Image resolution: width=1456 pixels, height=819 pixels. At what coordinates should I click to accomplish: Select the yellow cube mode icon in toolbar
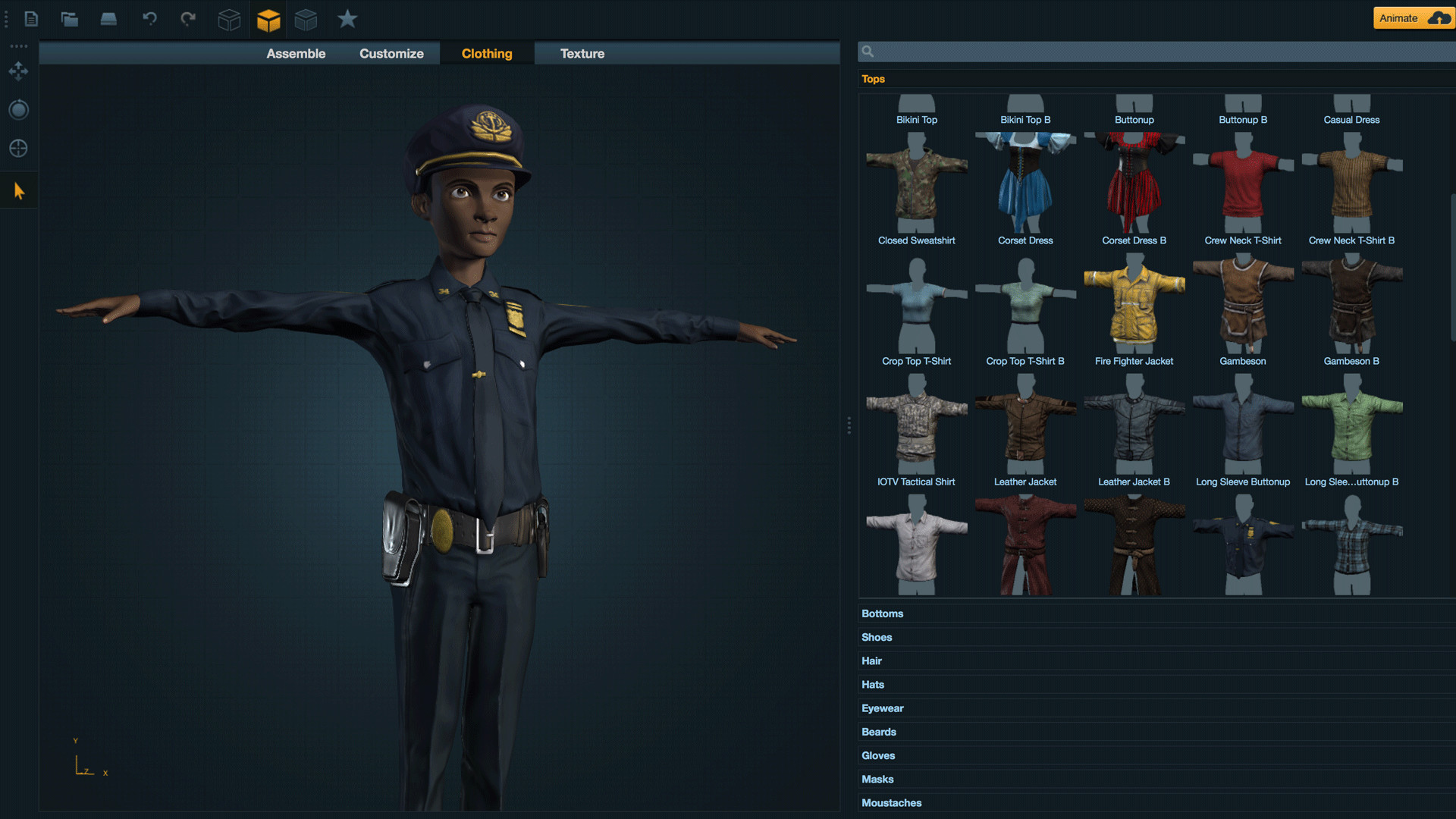[268, 19]
